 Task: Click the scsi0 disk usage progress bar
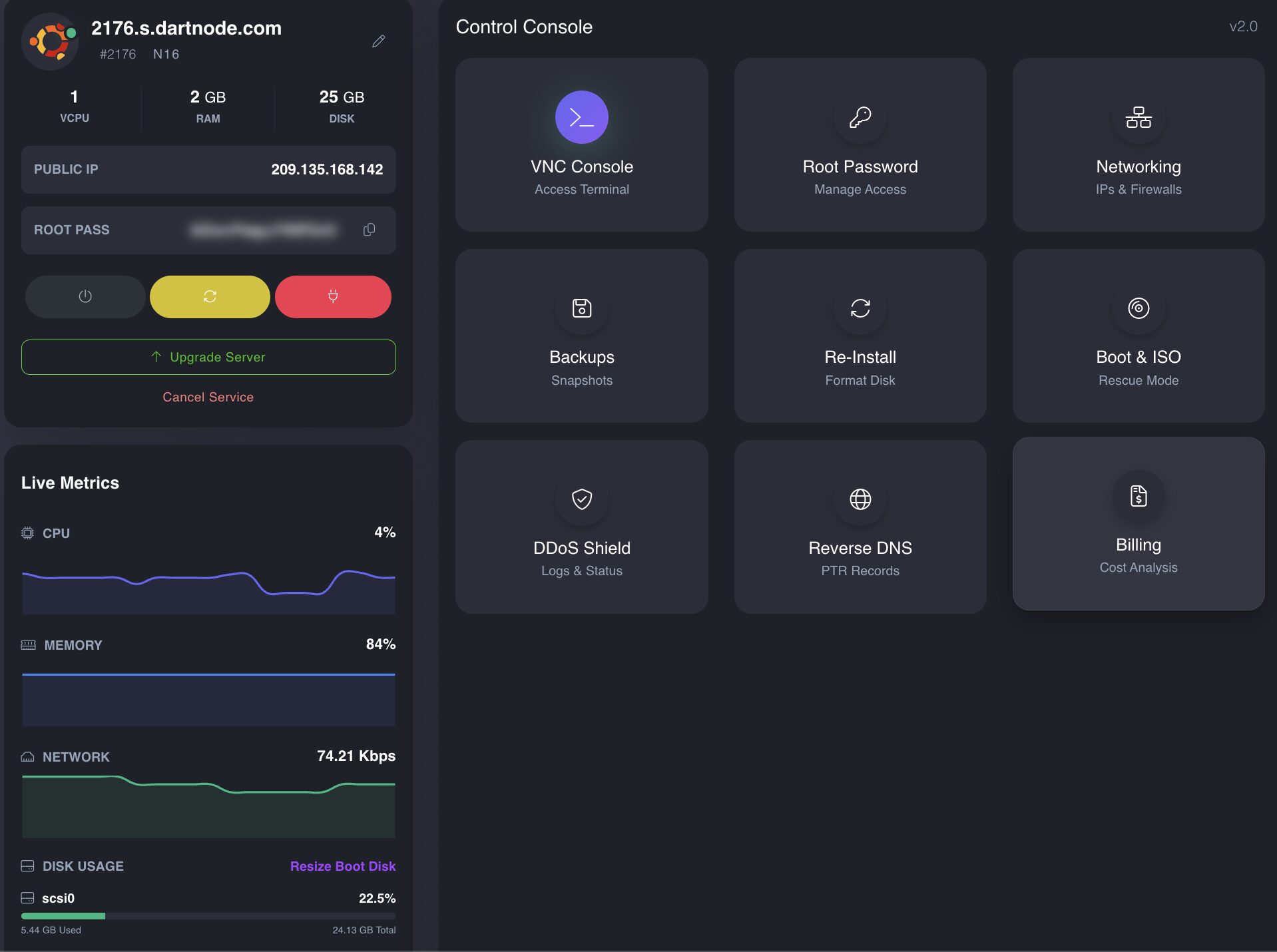[x=208, y=916]
